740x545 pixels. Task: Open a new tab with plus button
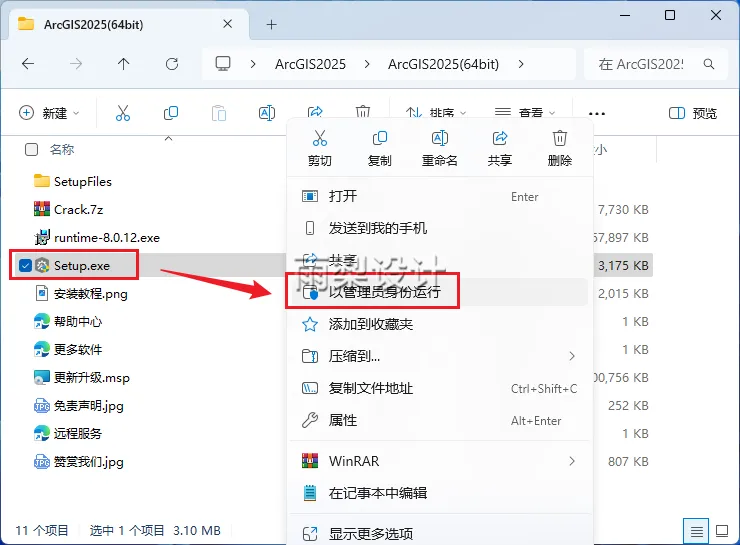271,25
